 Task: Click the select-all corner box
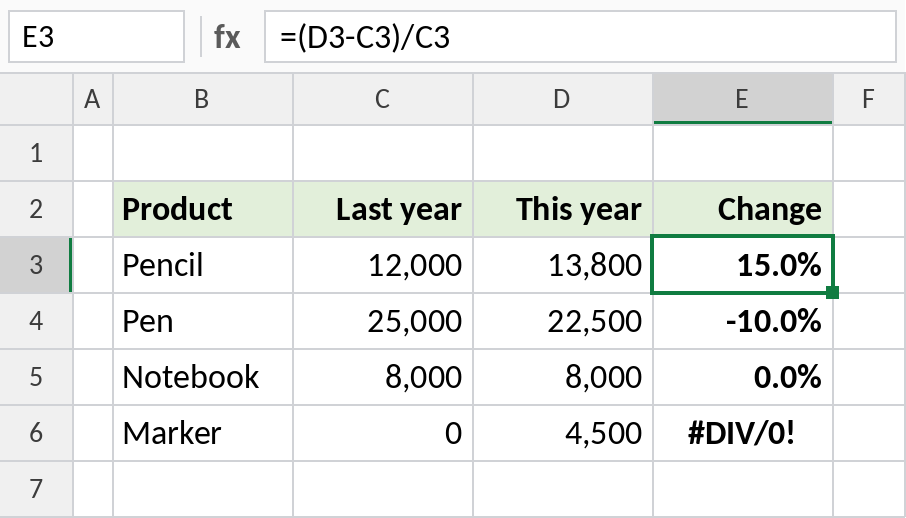coord(36,99)
